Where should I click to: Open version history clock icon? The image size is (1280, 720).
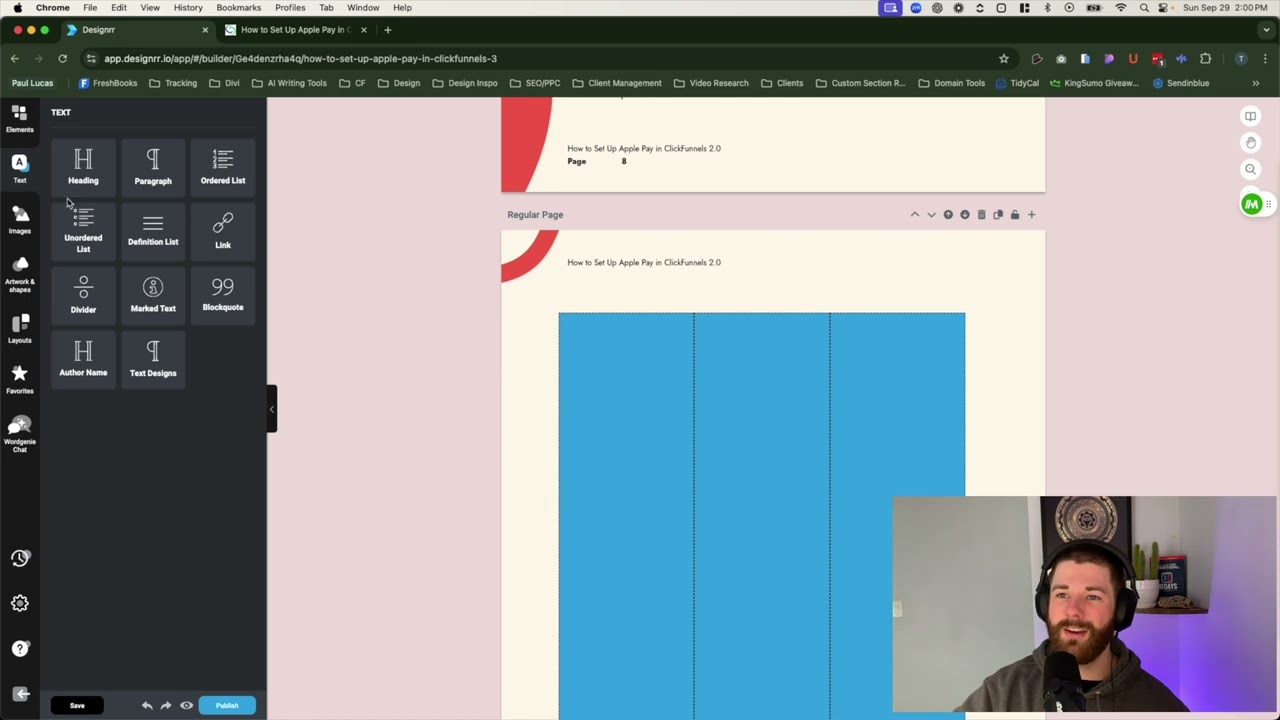20,559
